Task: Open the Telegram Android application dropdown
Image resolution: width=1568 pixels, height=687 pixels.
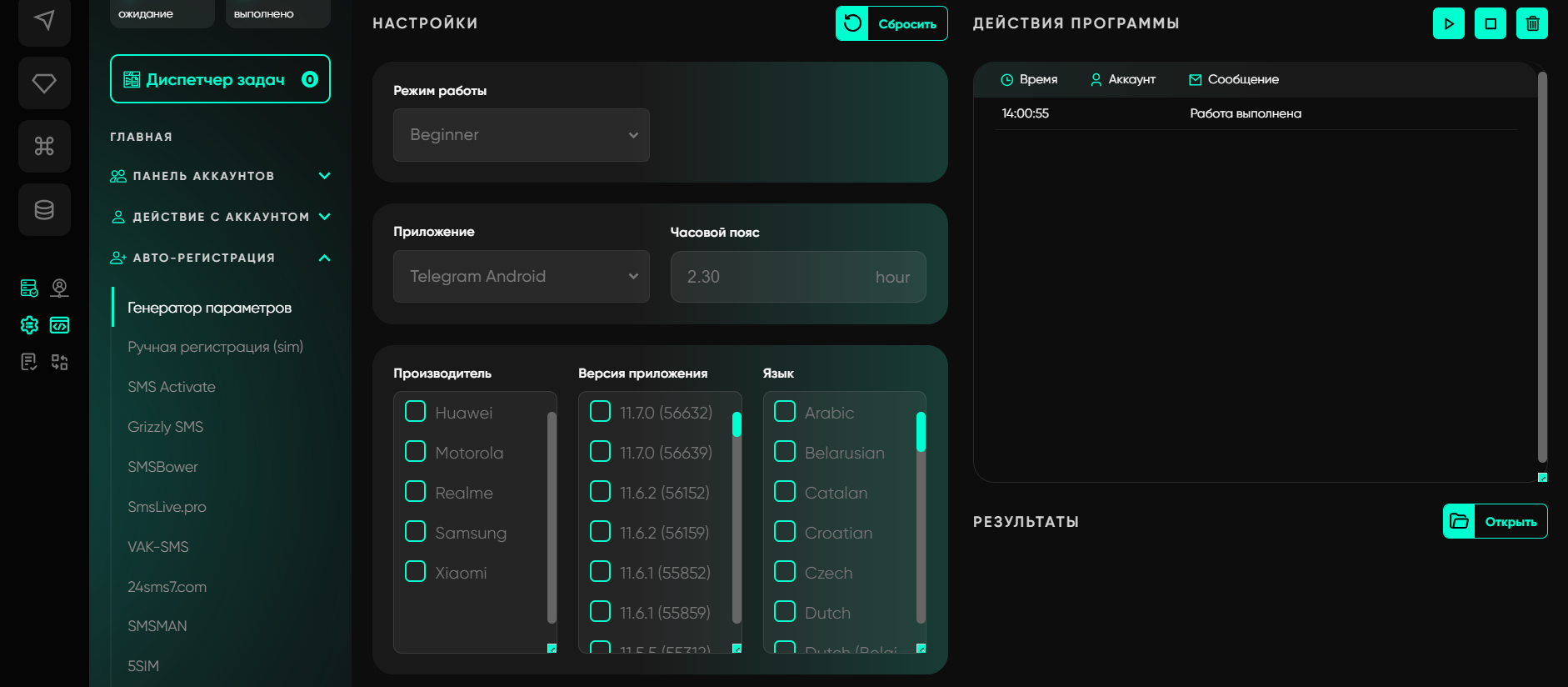Action: click(522, 276)
